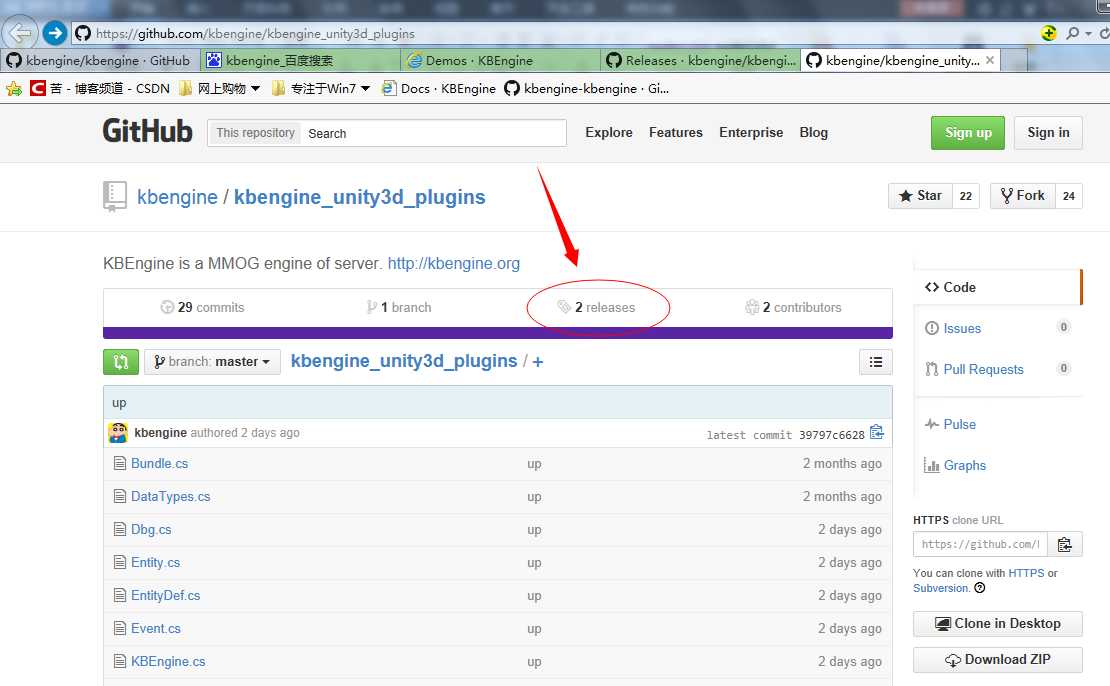Open the 29 commits link
The image size is (1110, 686).
coord(202,307)
